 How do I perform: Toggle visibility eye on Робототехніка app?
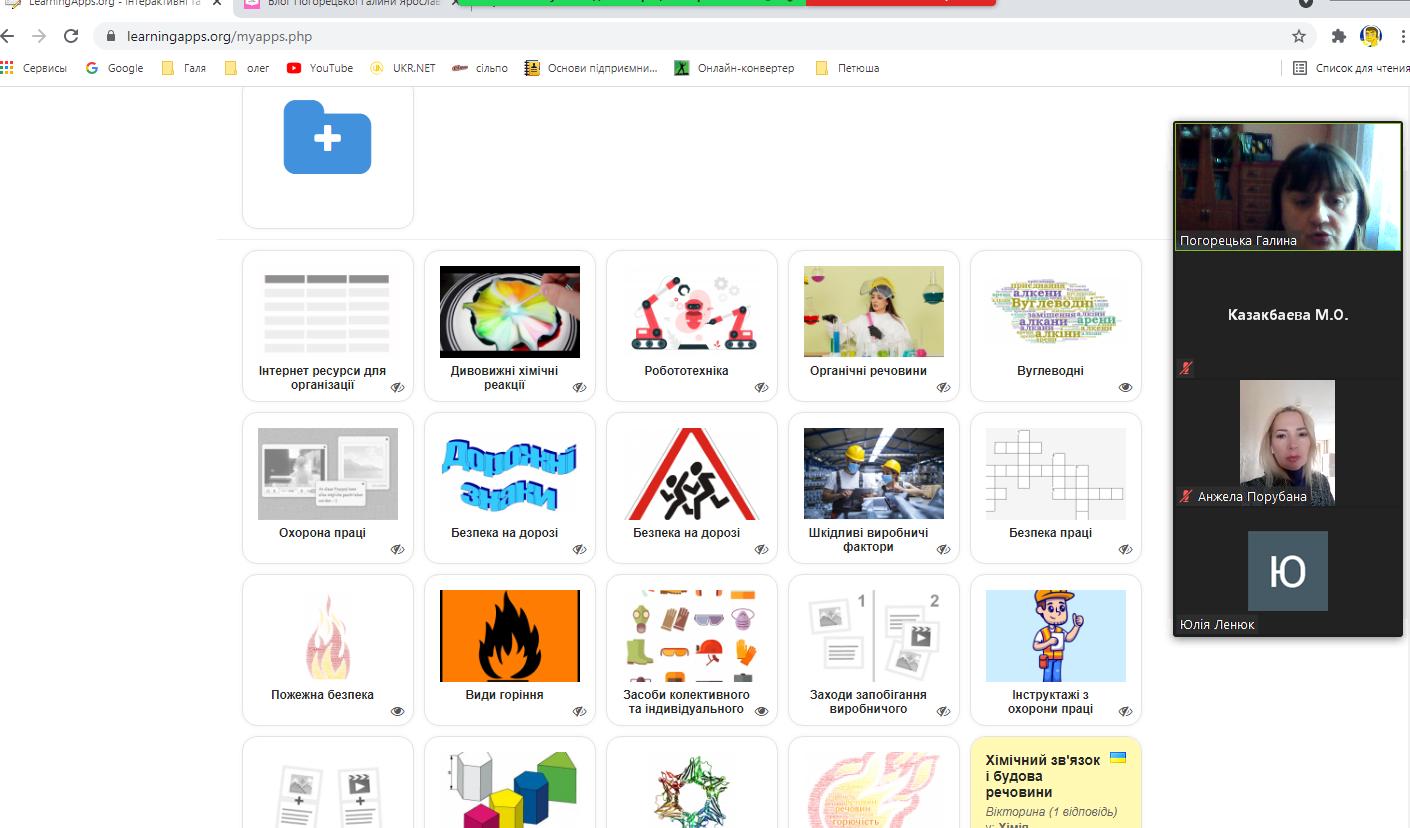[x=761, y=387]
